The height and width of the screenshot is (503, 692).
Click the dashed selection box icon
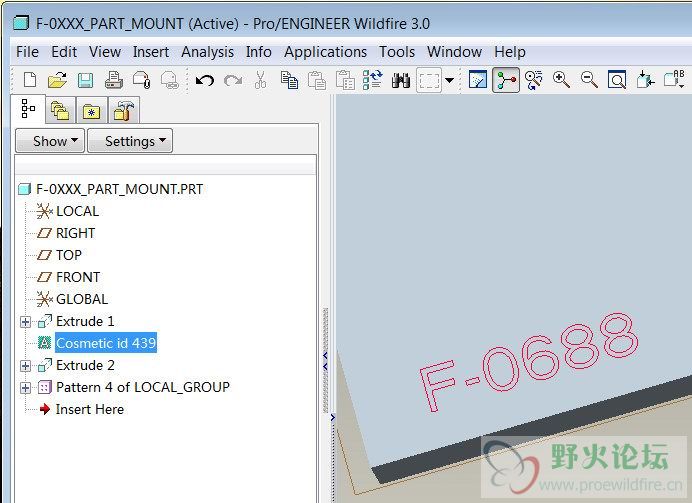429,80
